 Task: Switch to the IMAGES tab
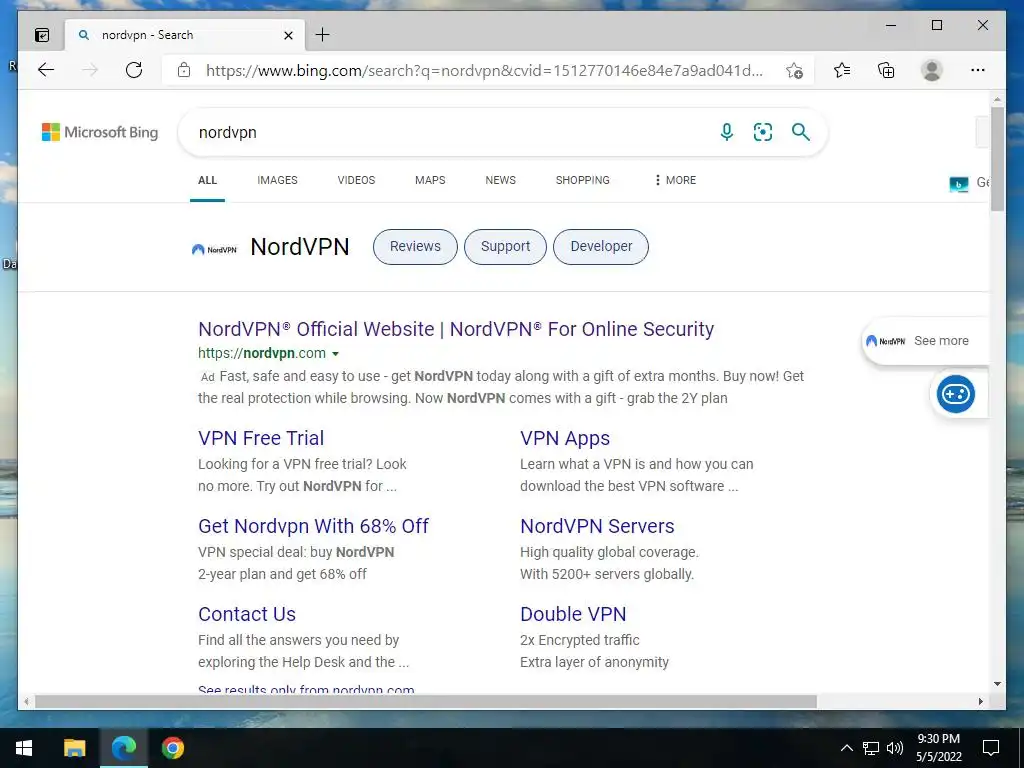(x=277, y=180)
